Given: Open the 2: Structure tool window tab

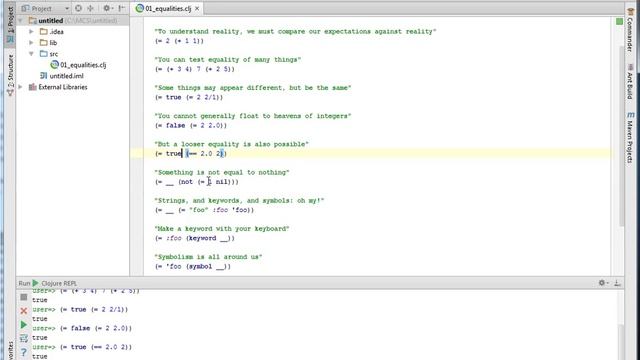Looking at the screenshot, I should coord(10,76).
